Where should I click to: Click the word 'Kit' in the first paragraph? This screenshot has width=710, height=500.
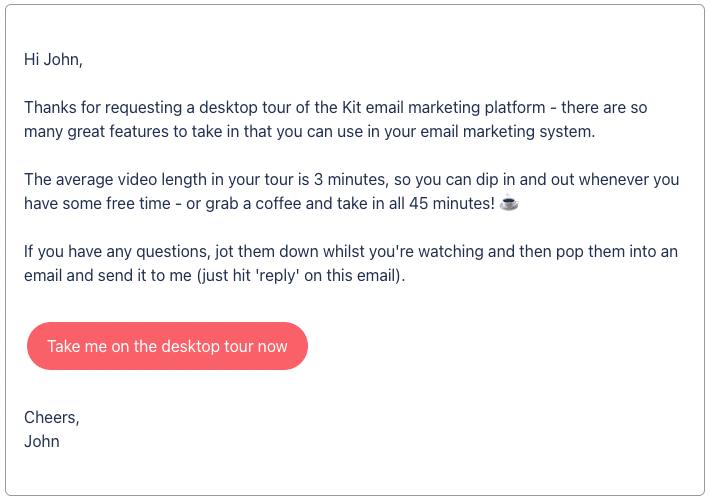pyautogui.click(x=352, y=107)
